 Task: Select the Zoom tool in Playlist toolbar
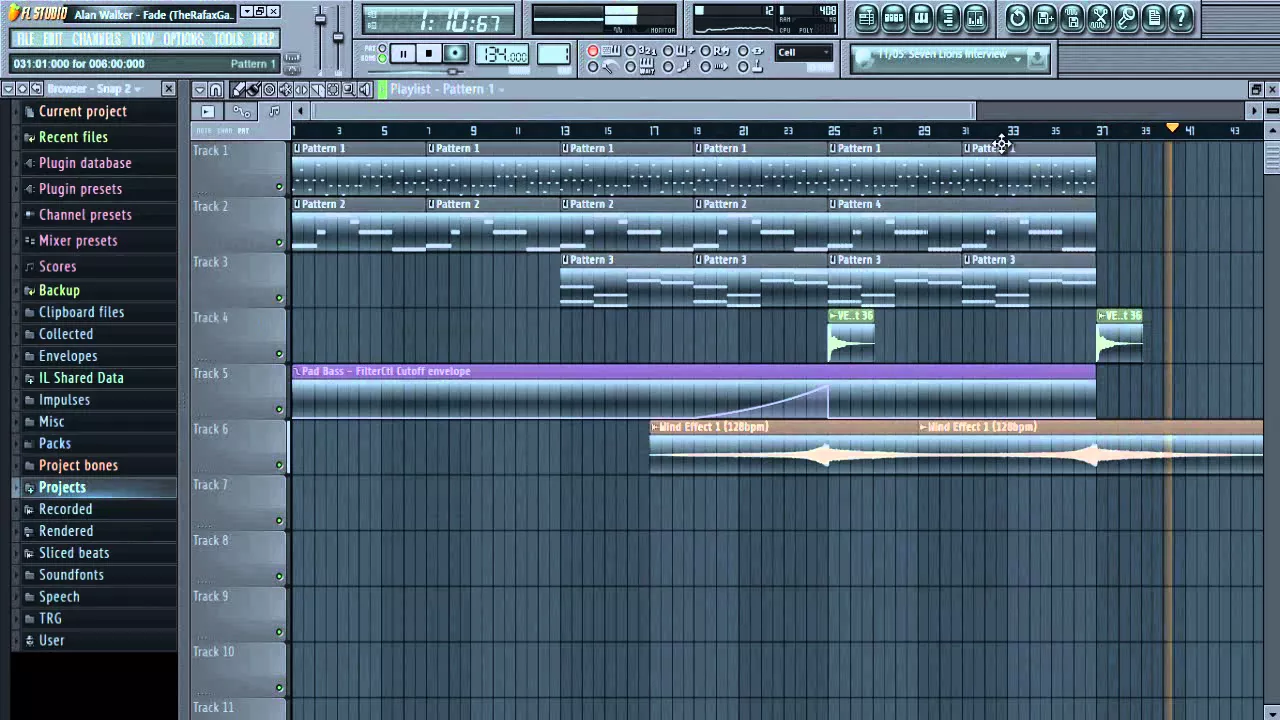pos(349,90)
